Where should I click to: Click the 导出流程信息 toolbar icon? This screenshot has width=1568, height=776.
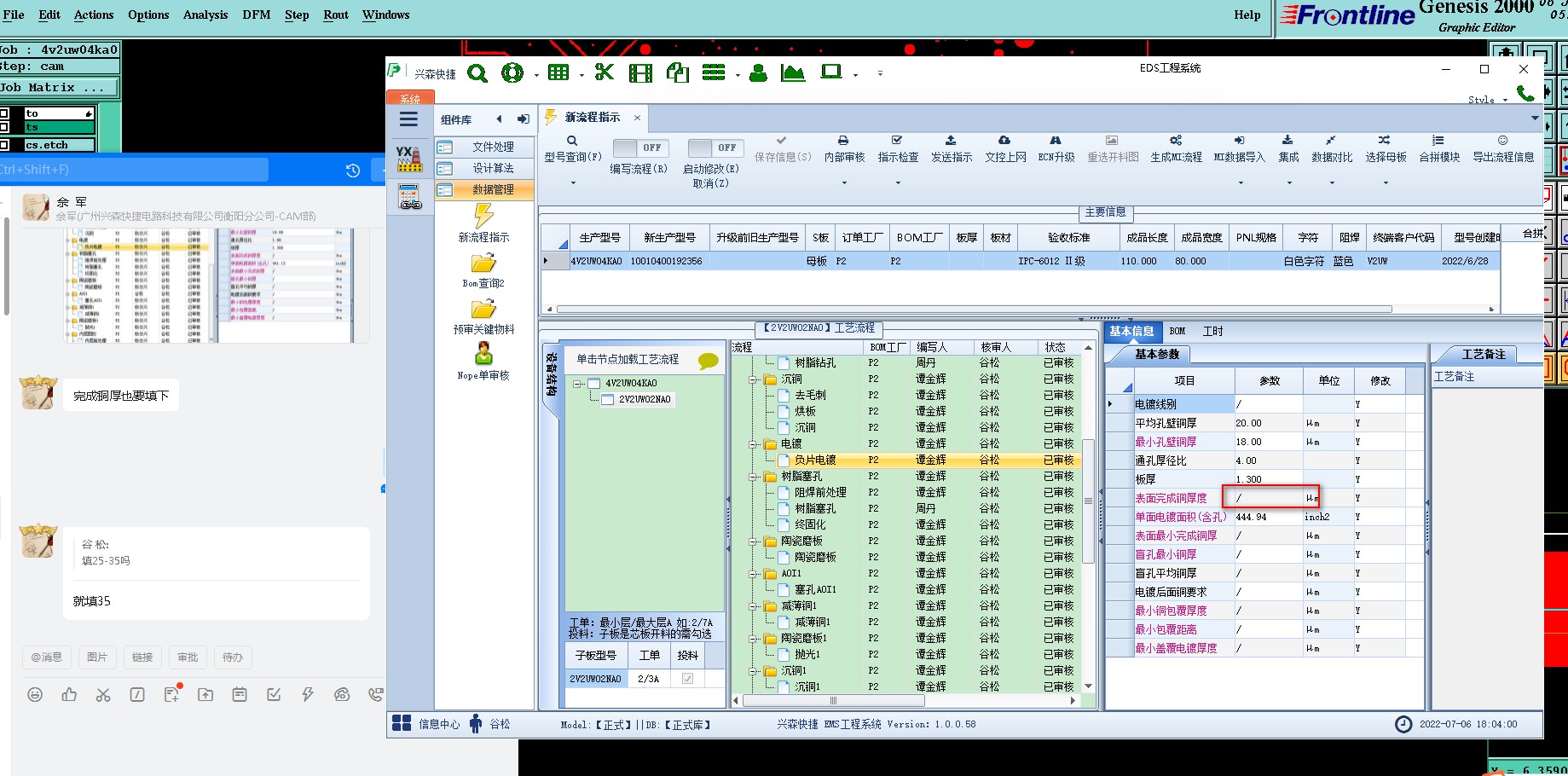click(x=1502, y=140)
